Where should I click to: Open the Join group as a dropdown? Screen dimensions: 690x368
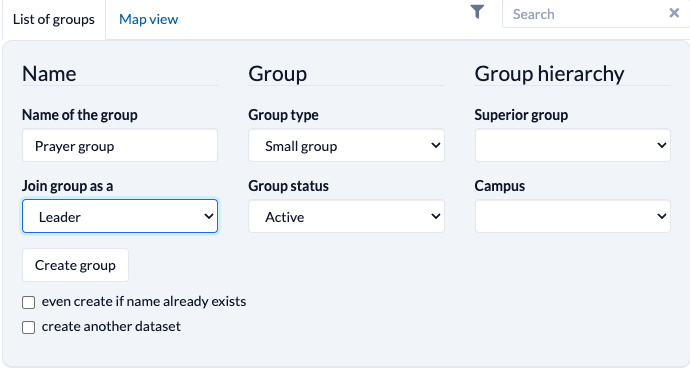[x=120, y=216]
